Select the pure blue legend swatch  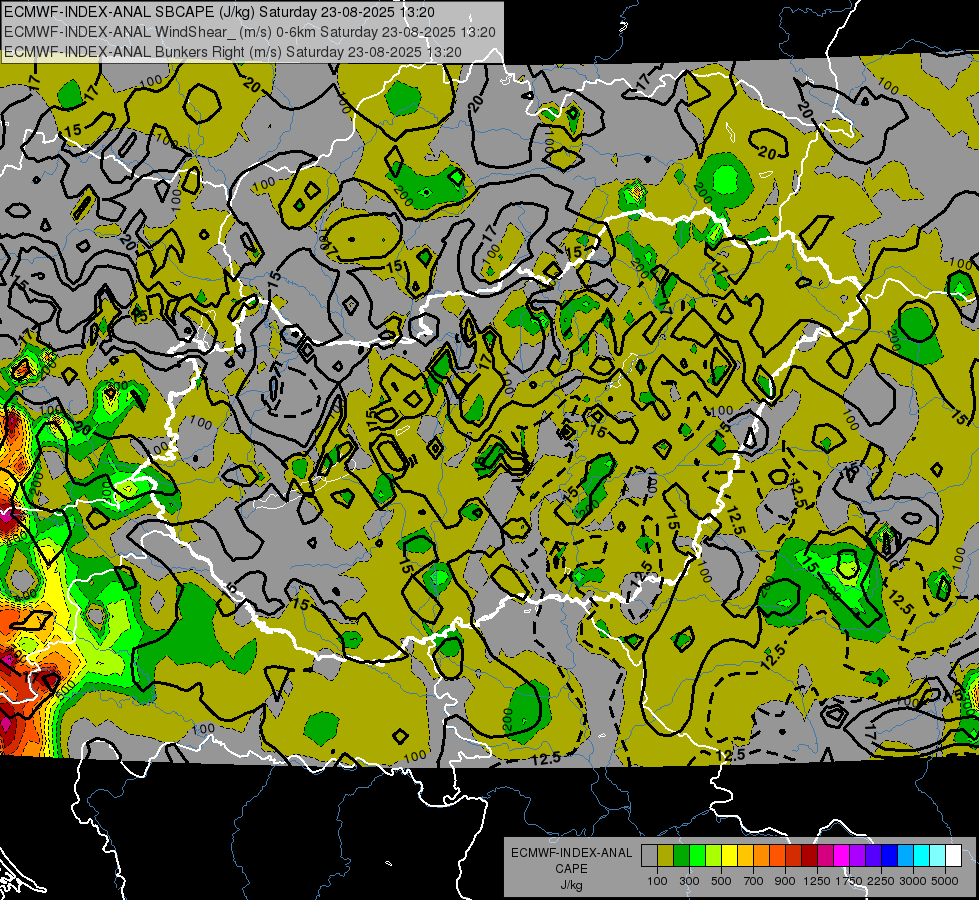pos(890,855)
